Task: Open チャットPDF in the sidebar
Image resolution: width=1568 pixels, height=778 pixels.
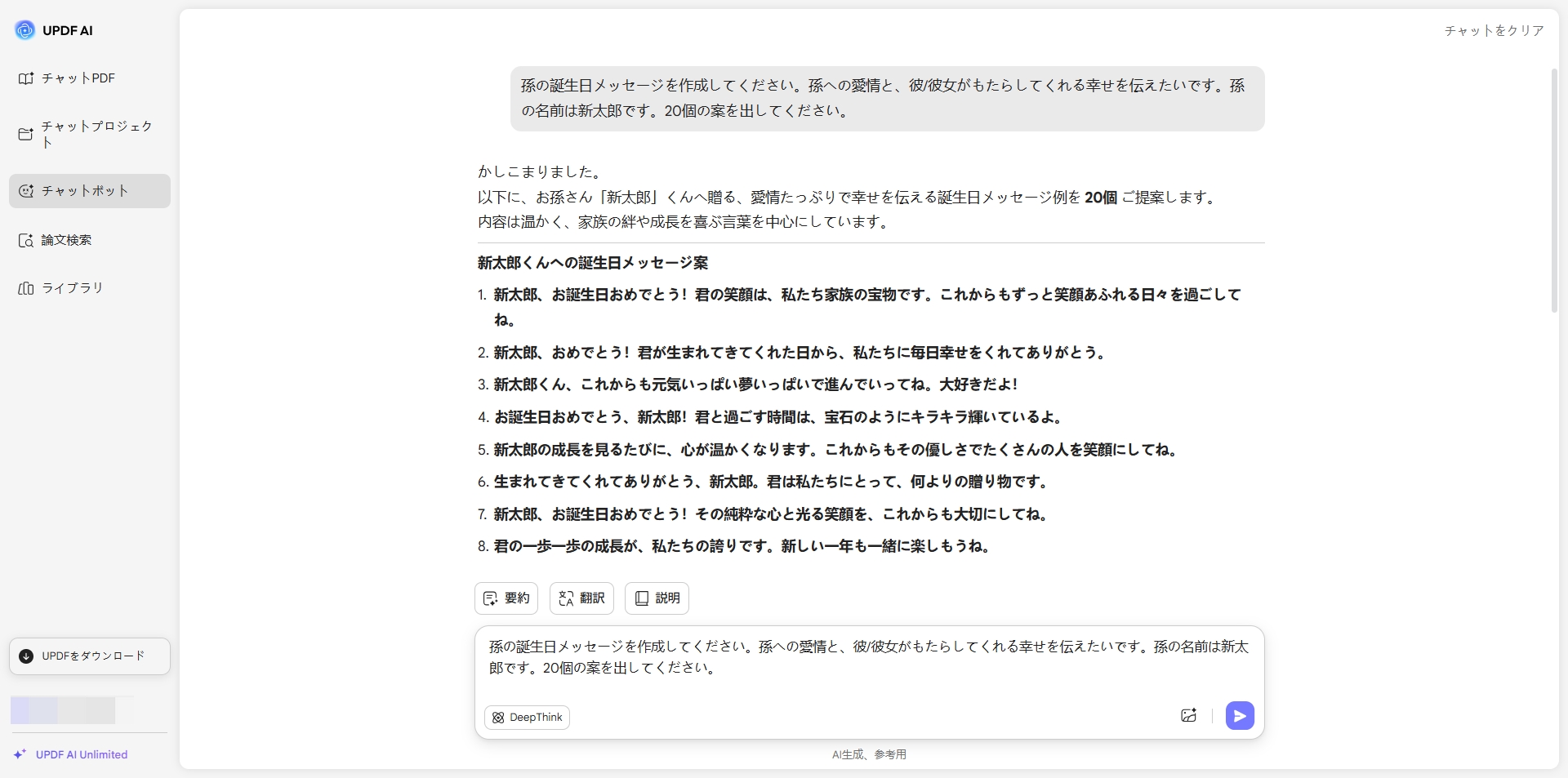Action: click(x=90, y=78)
